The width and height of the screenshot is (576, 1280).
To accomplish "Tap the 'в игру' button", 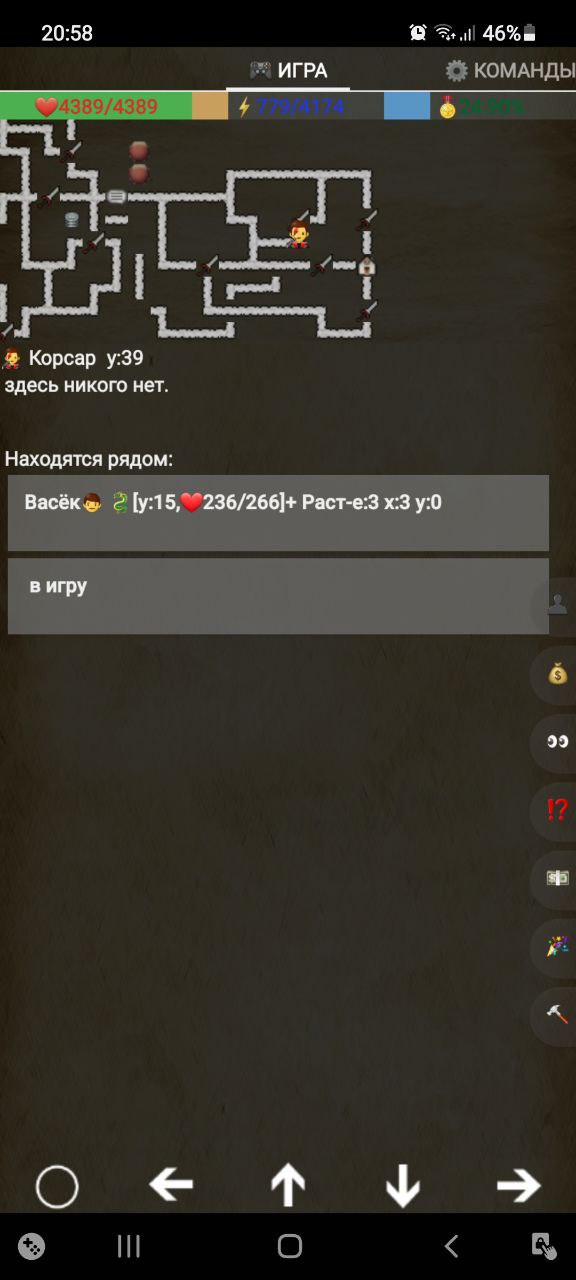I will tap(278, 596).
